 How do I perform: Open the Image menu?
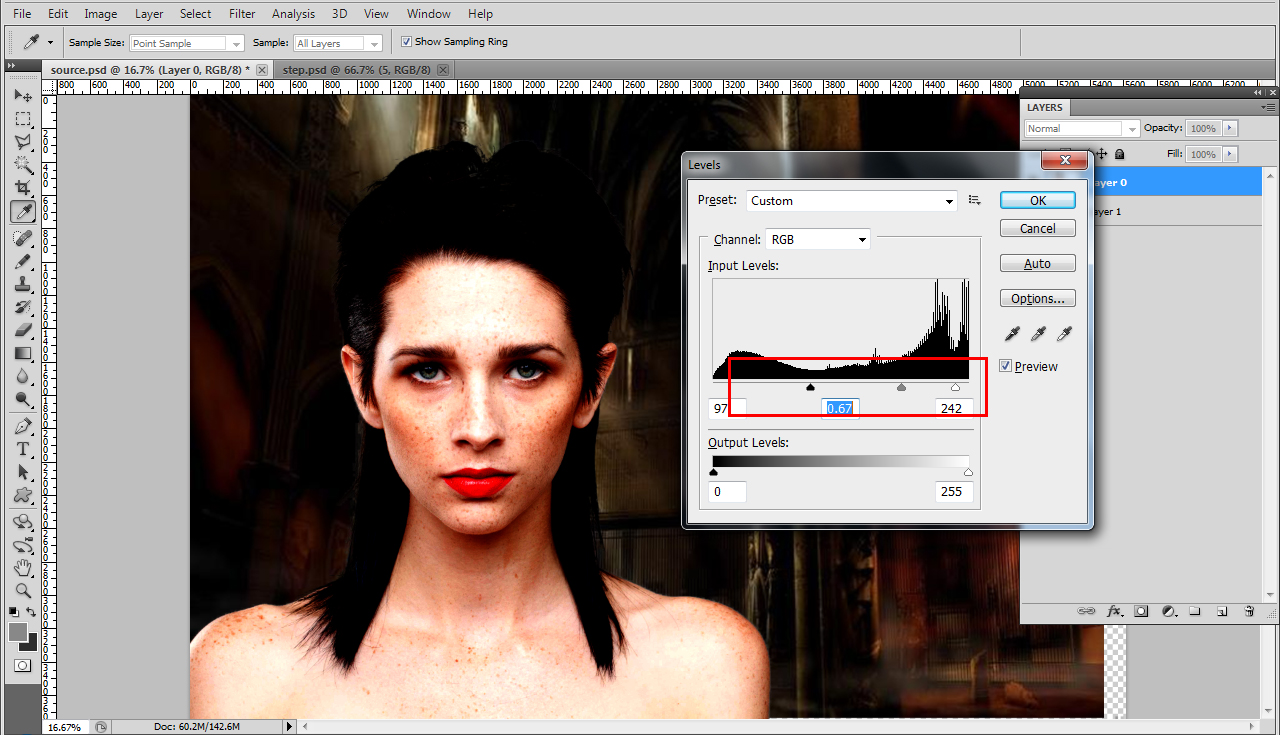(x=101, y=14)
